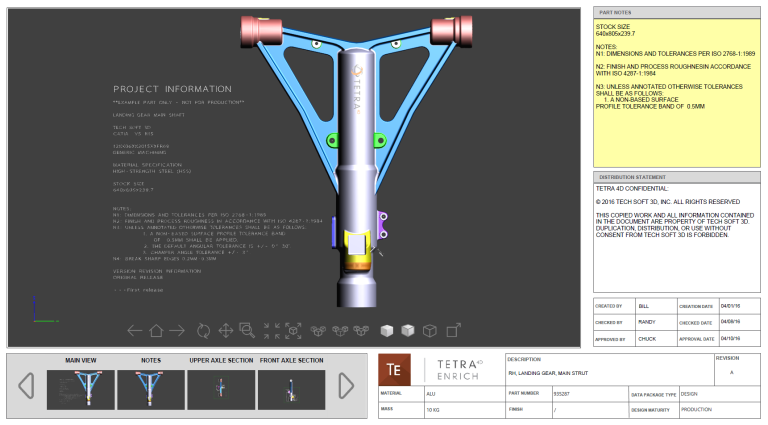Click the 'FRONT AXLE SECTION' label text

point(291,360)
